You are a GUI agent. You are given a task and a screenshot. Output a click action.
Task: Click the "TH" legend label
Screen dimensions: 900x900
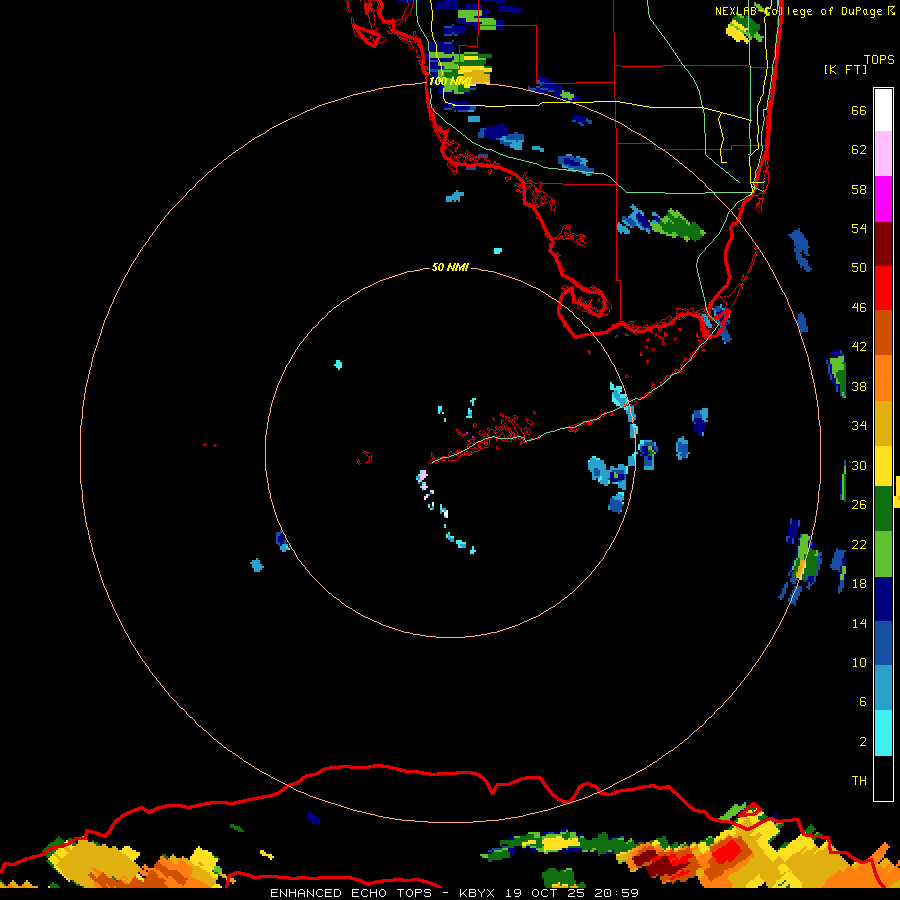[x=859, y=781]
